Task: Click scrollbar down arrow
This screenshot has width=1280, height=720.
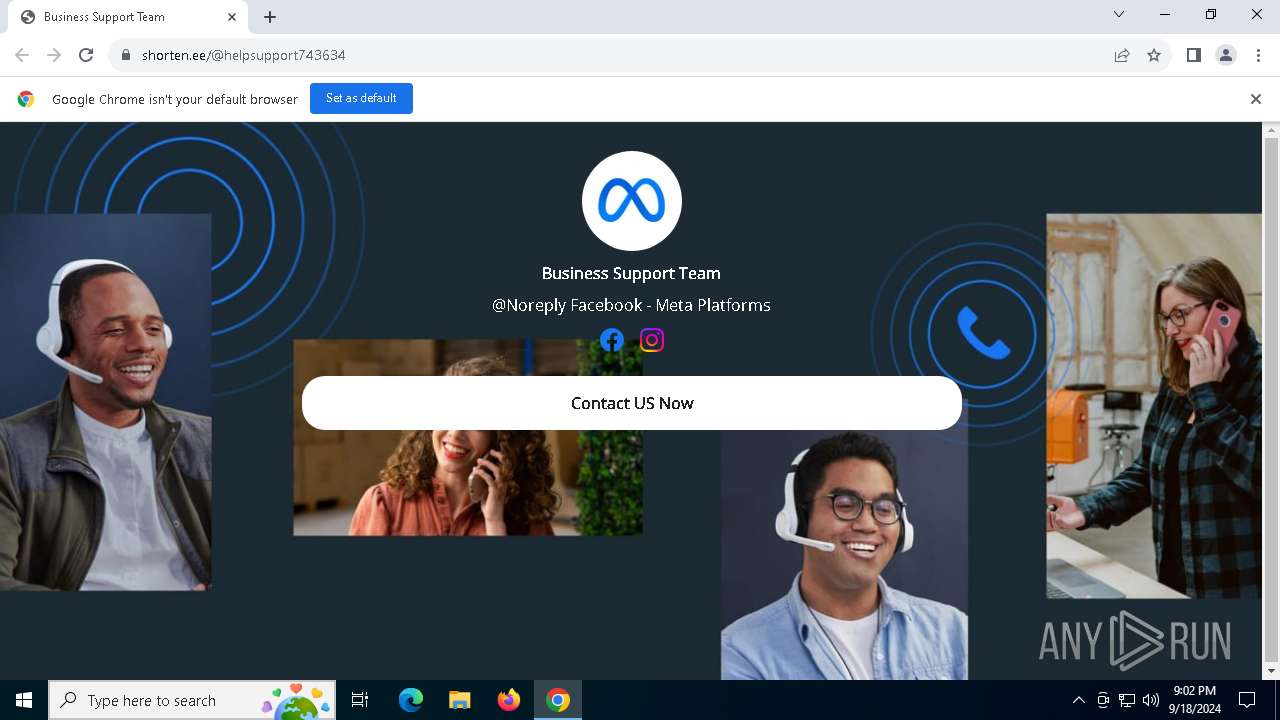Action: pos(1271,671)
